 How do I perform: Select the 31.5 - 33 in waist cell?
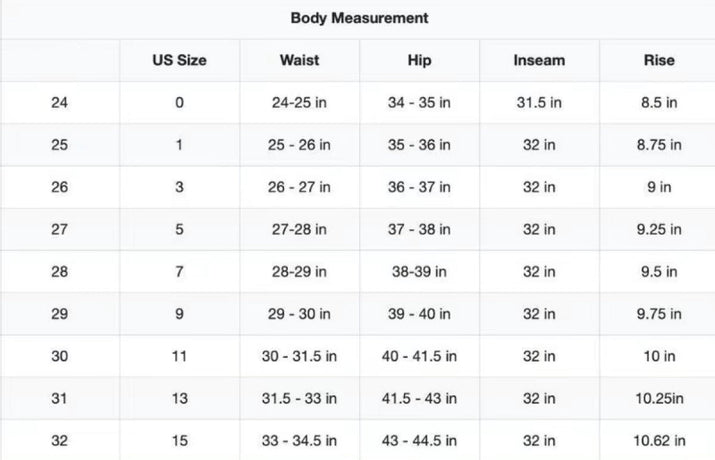point(300,399)
